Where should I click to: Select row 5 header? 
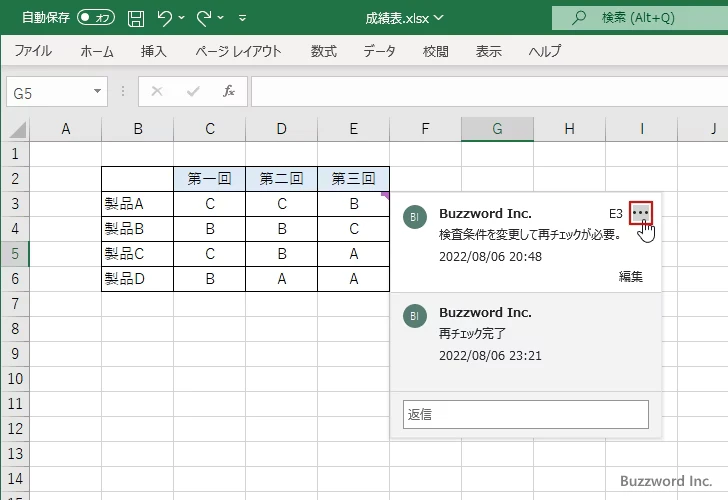click(x=15, y=253)
